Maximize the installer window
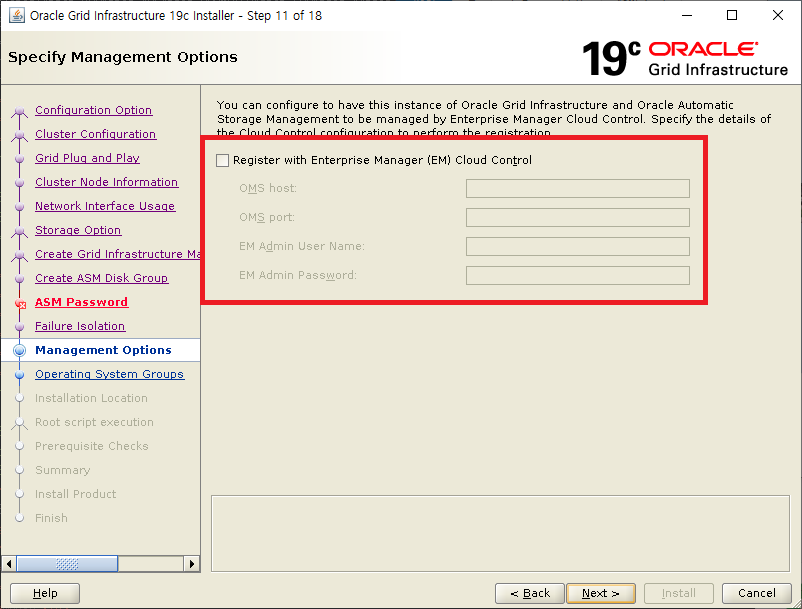802x609 pixels. [732, 15]
